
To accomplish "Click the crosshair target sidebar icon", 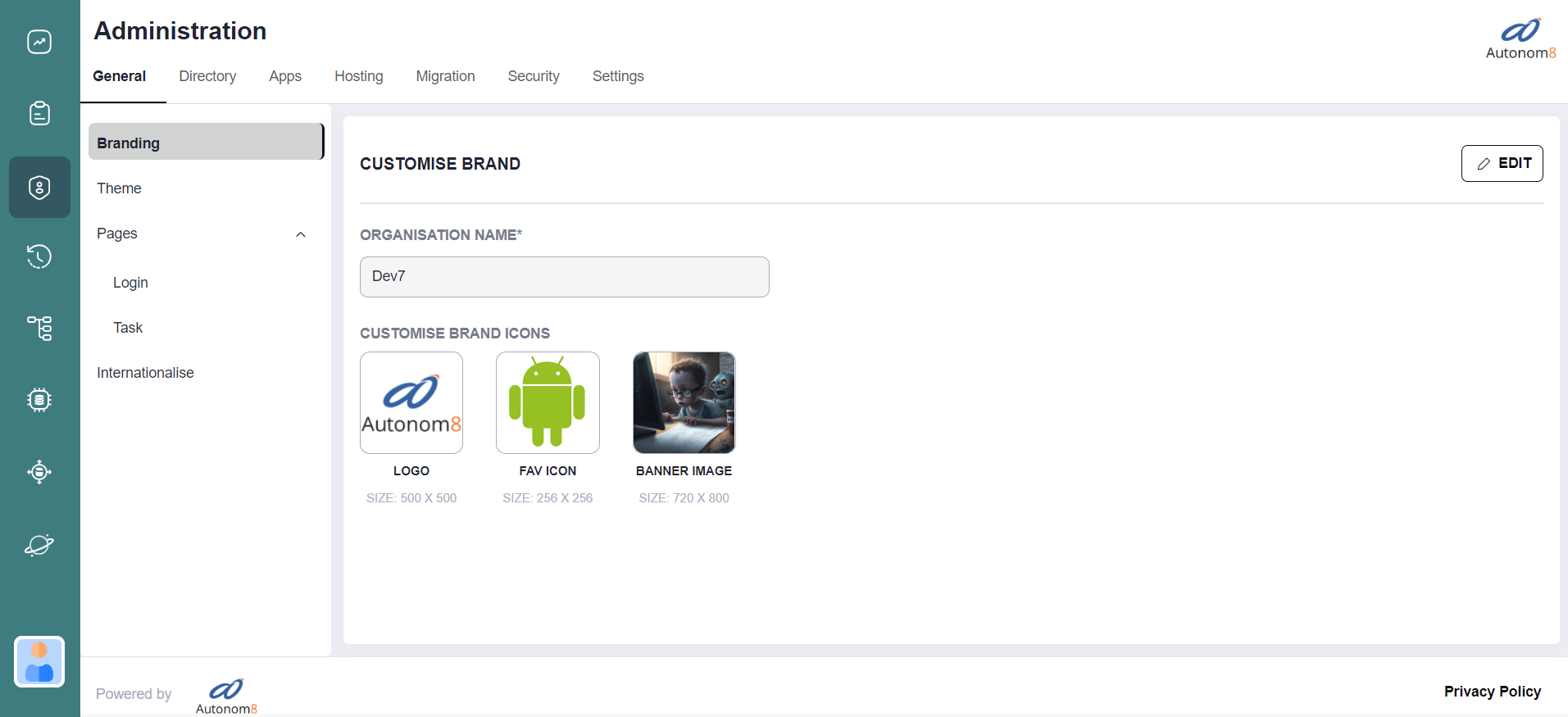I will [39, 472].
